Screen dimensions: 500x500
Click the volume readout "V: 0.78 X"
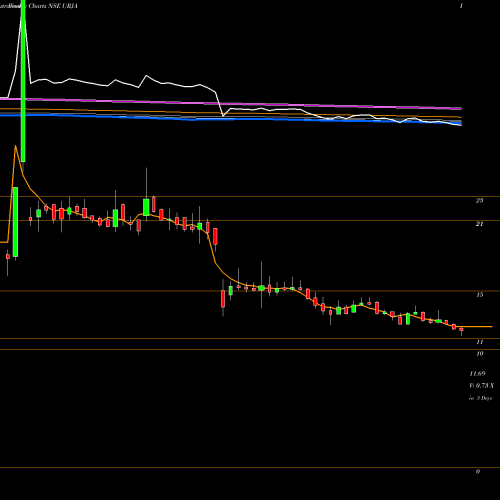pyautogui.click(x=481, y=386)
